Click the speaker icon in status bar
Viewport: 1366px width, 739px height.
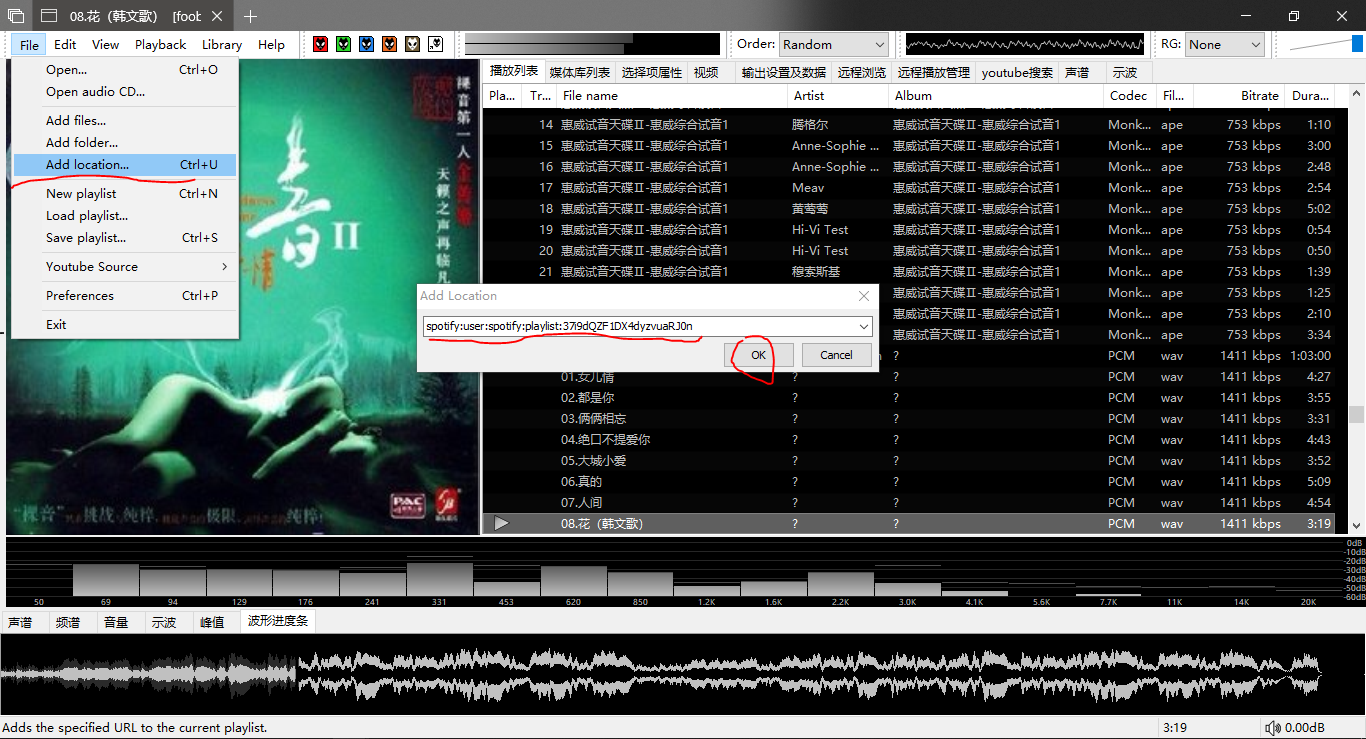pyautogui.click(x=1272, y=728)
